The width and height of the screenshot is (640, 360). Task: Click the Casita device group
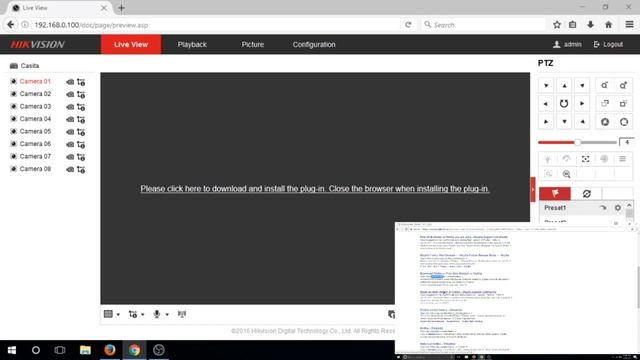pyautogui.click(x=24, y=66)
